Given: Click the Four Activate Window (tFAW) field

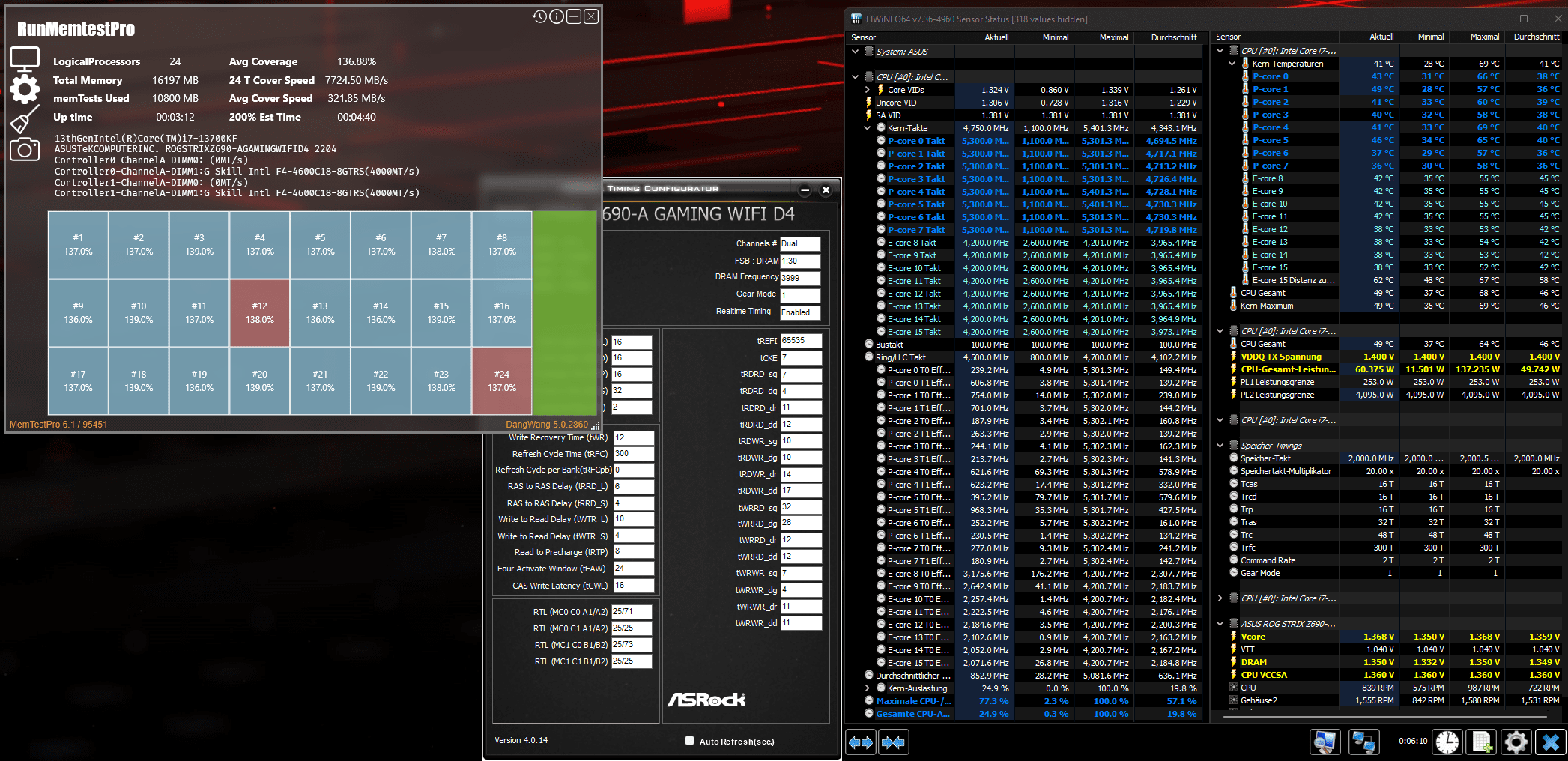Looking at the screenshot, I should pos(633,569).
